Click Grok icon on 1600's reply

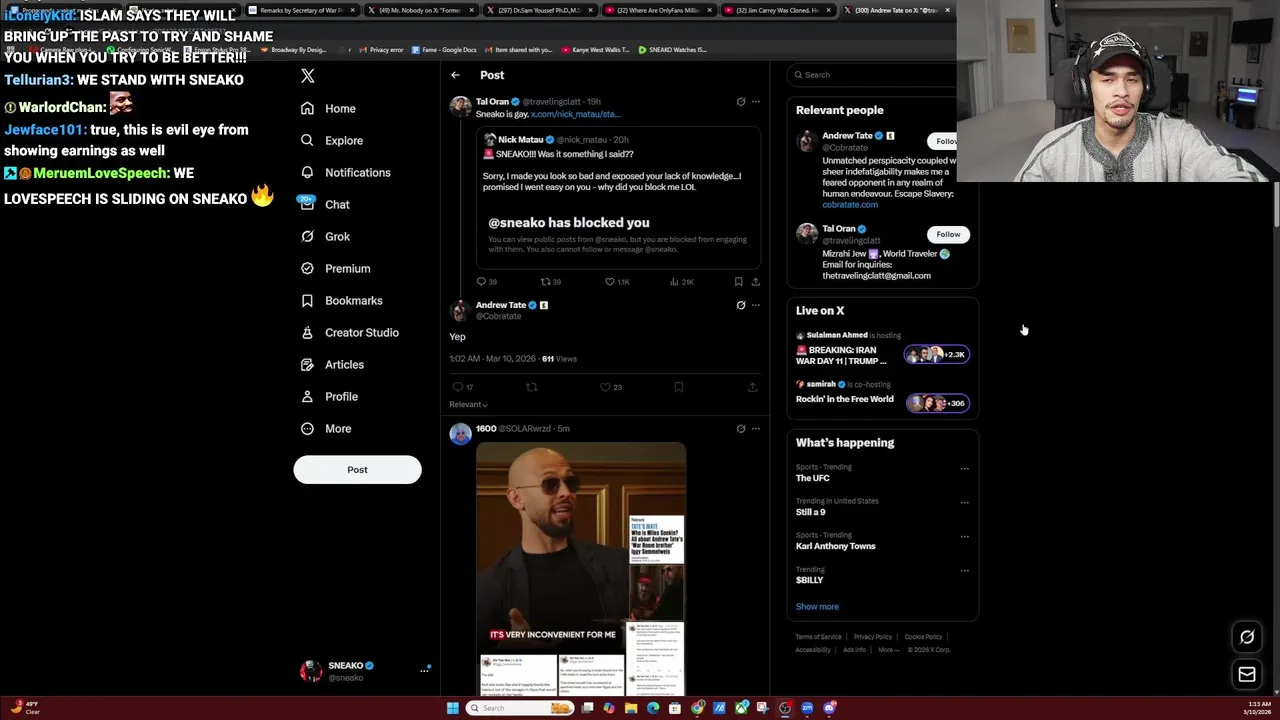click(741, 428)
